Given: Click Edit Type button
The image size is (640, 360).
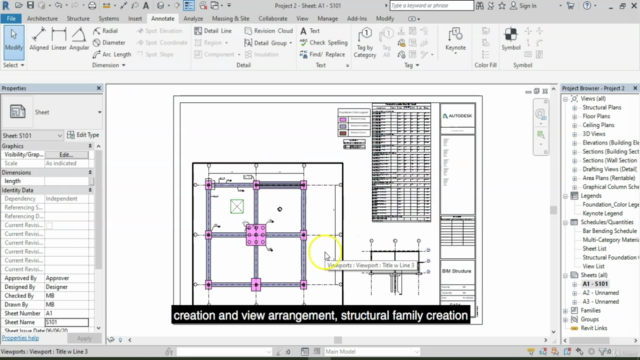Looking at the screenshot, I should tap(83, 135).
